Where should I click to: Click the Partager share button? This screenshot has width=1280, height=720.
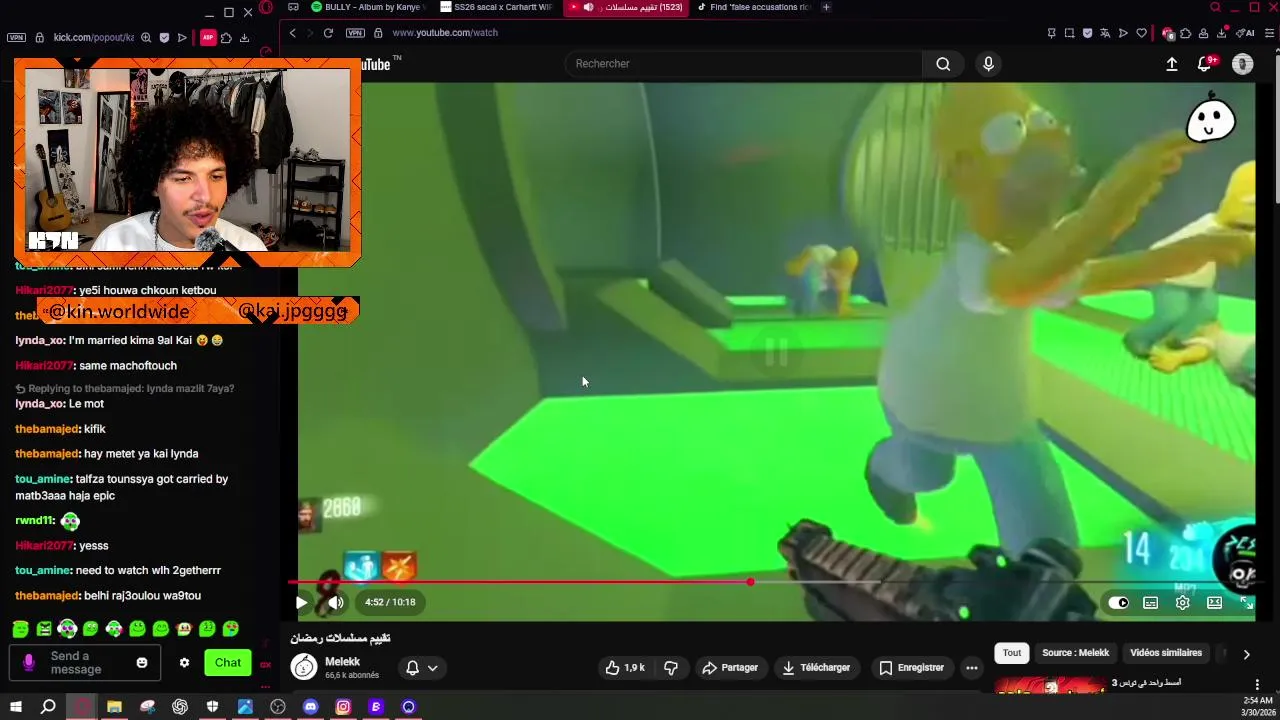pyautogui.click(x=730, y=668)
